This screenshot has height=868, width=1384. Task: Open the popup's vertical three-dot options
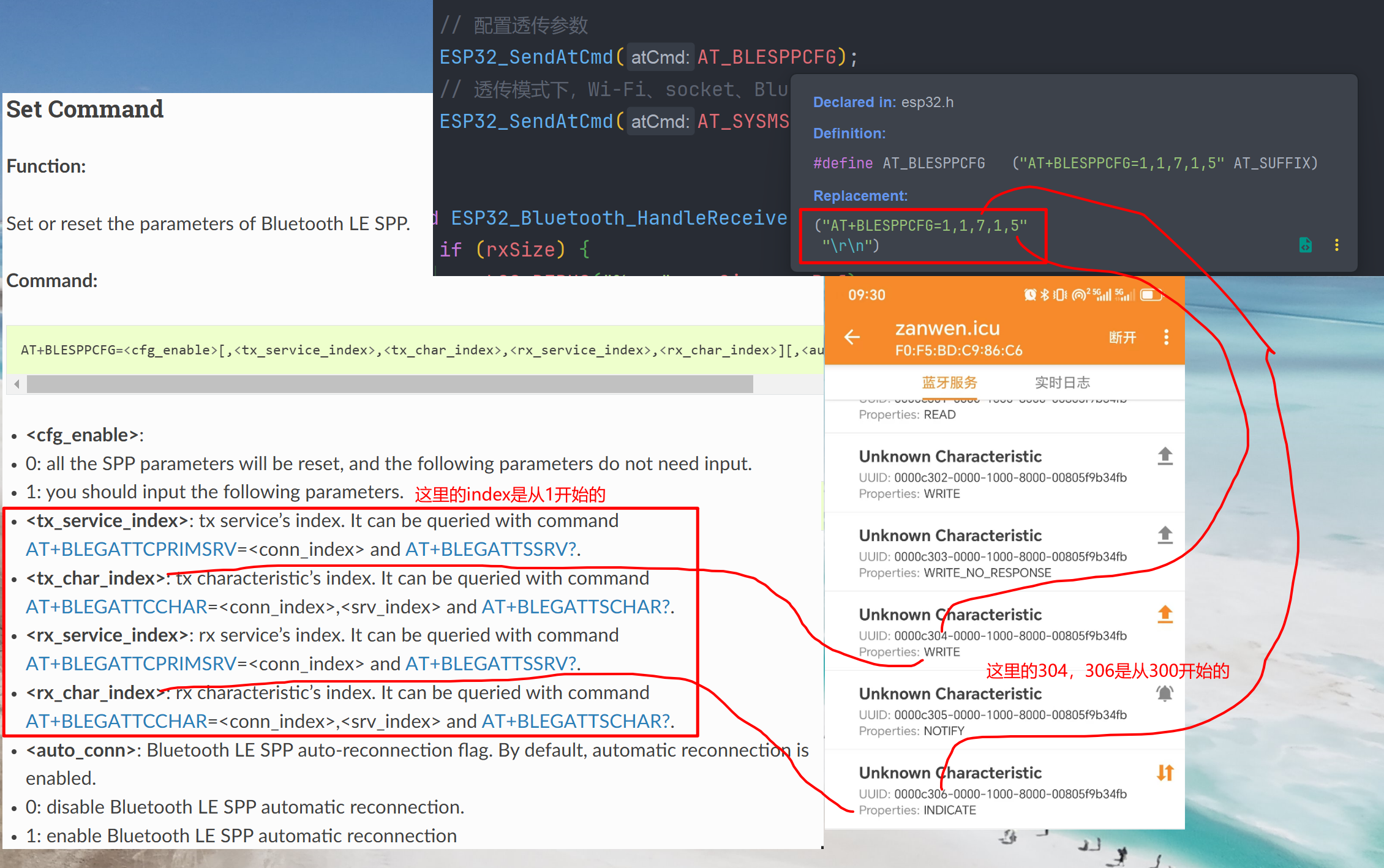coord(1337,245)
